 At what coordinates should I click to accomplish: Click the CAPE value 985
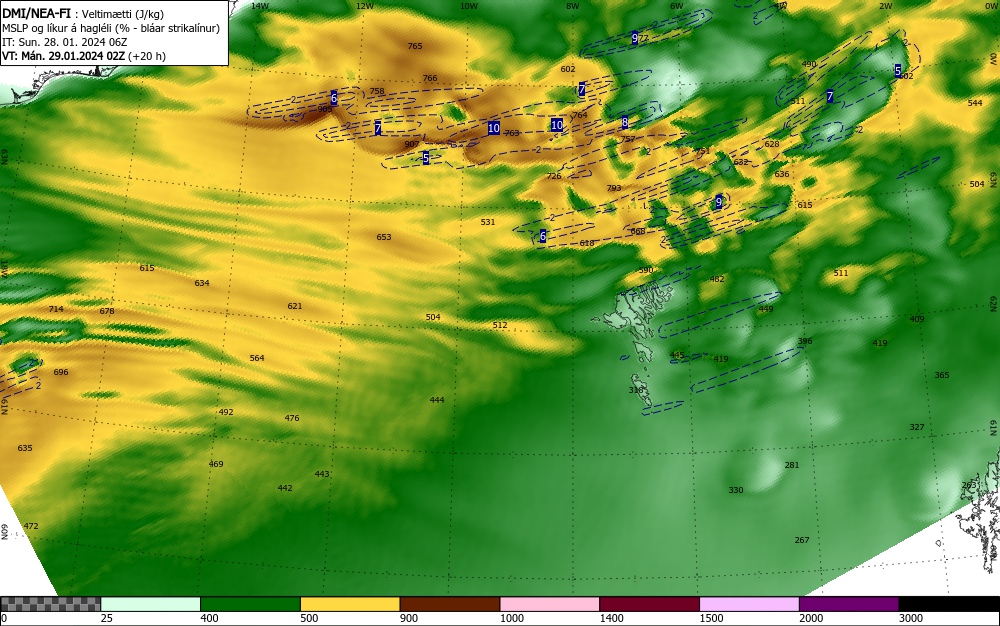[x=325, y=109]
